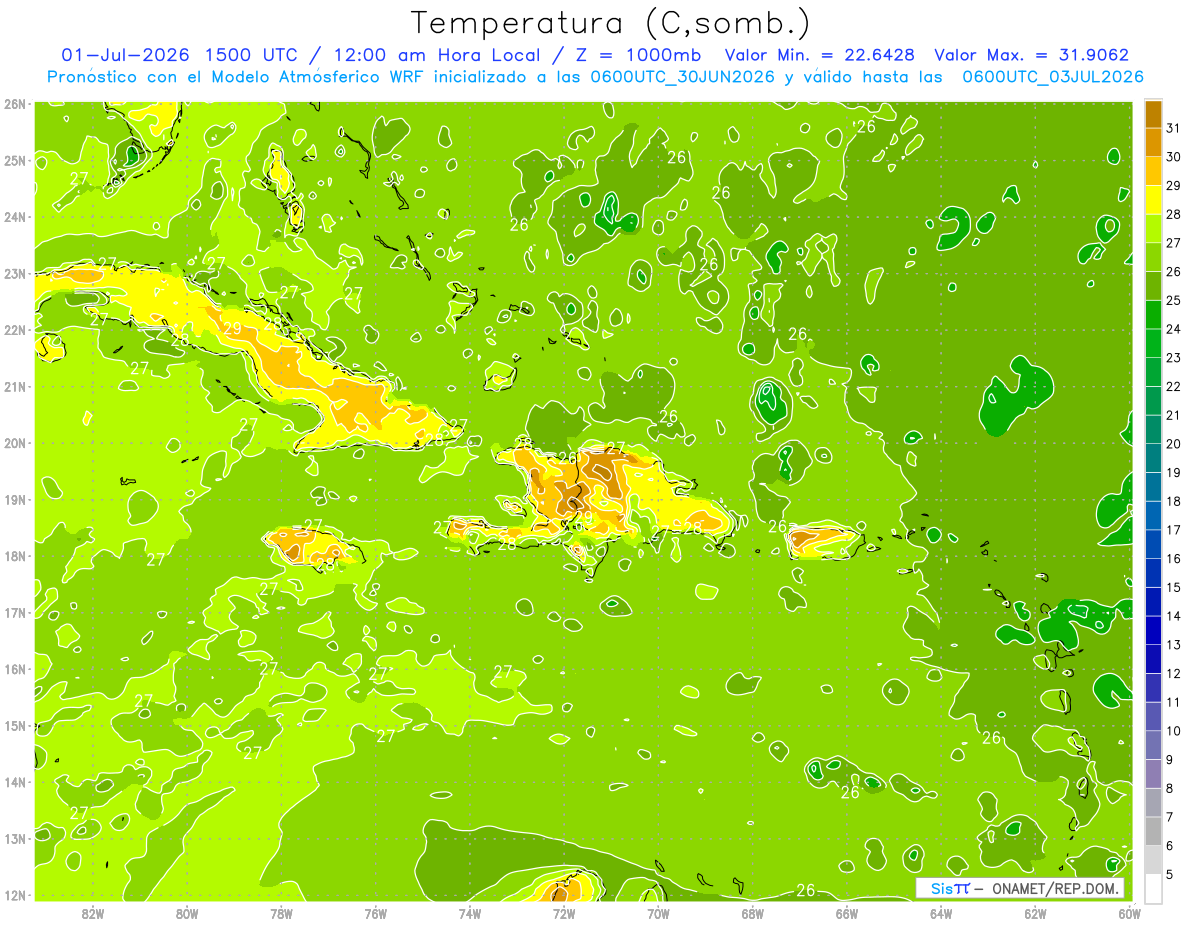Click the 25N latitude axis label
Image resolution: width=1200 pixels, height=927 pixels.
[x=15, y=161]
